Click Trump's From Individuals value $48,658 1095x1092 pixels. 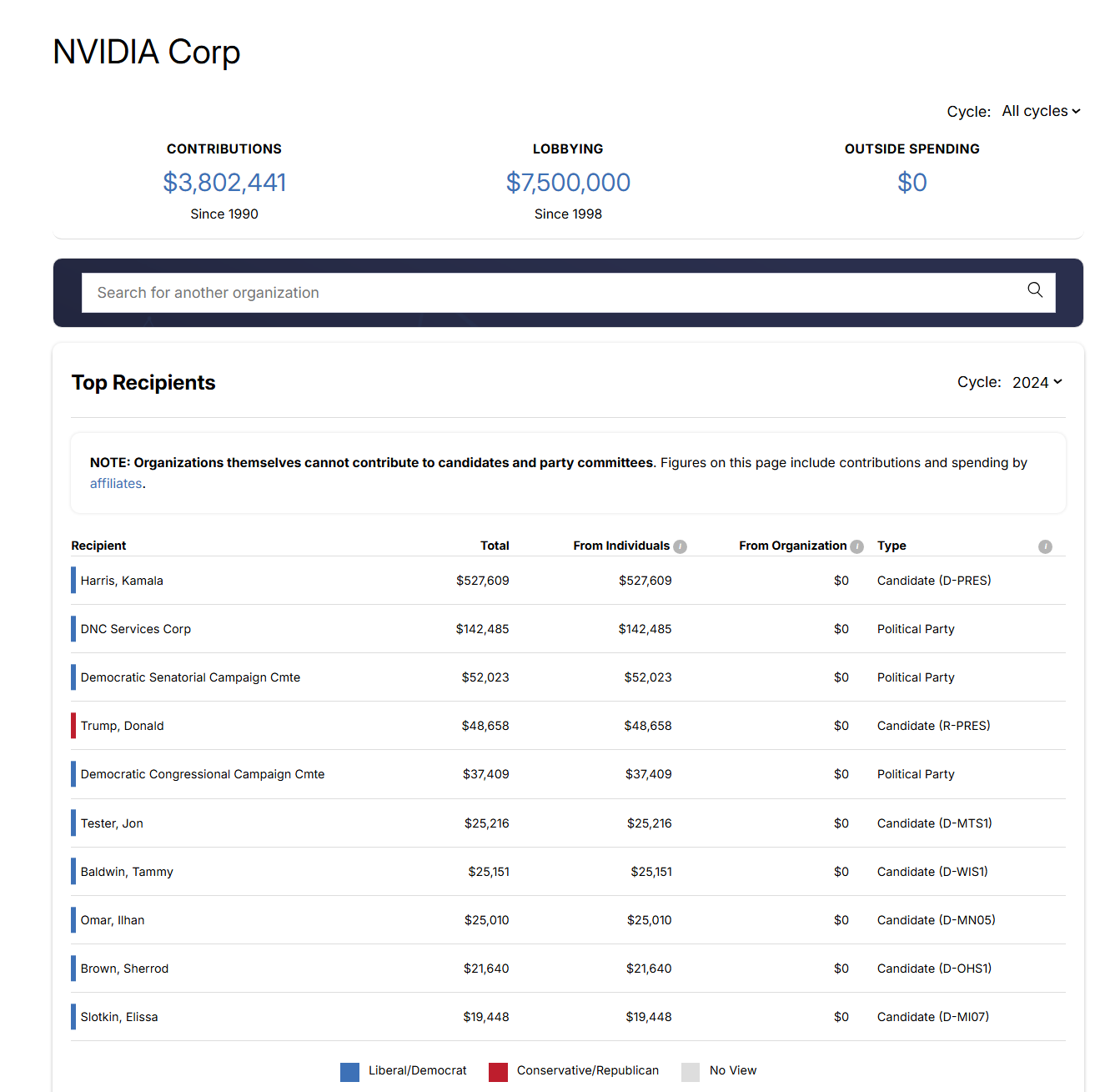click(x=648, y=726)
